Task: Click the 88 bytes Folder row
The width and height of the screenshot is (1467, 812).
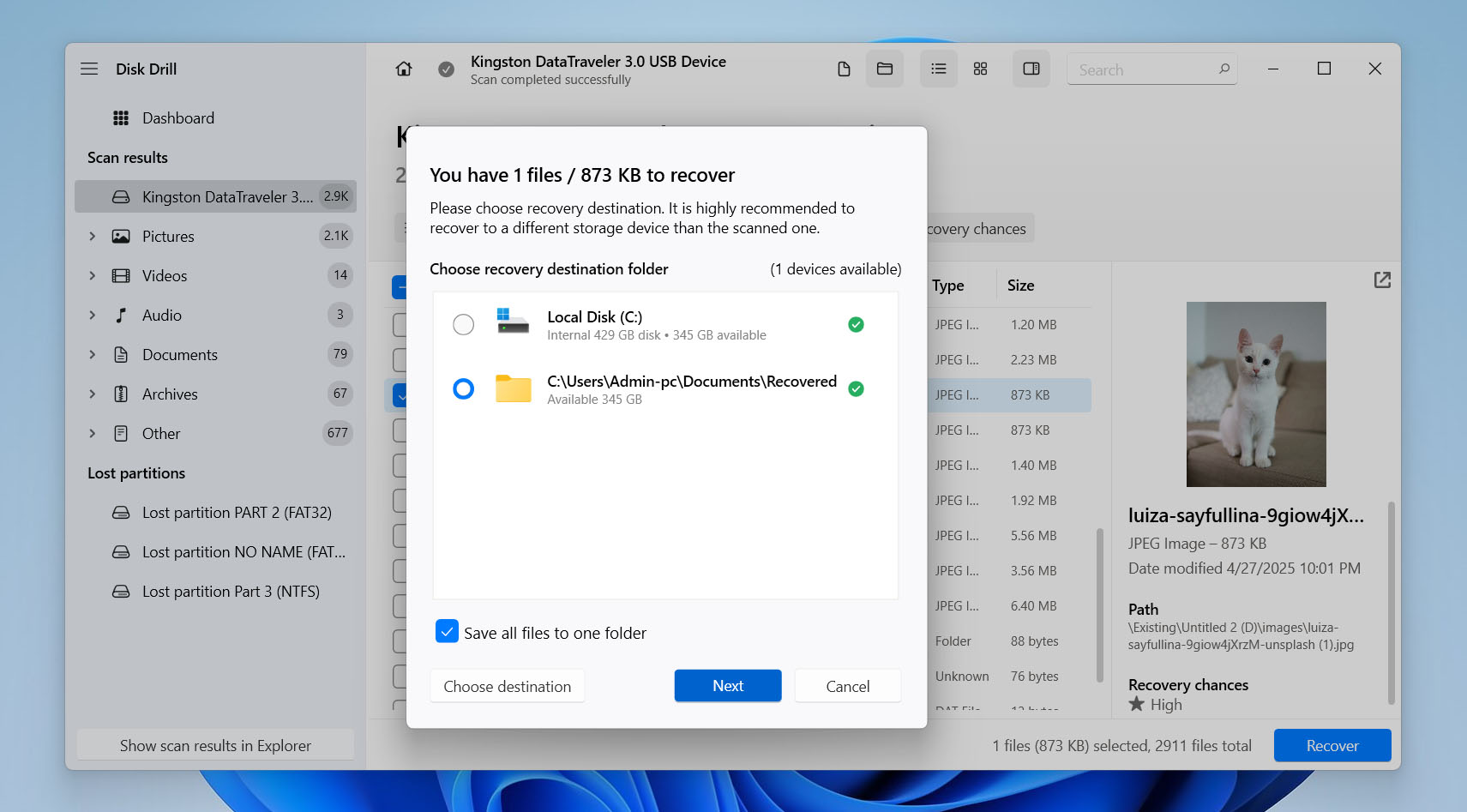Action: tap(1009, 641)
